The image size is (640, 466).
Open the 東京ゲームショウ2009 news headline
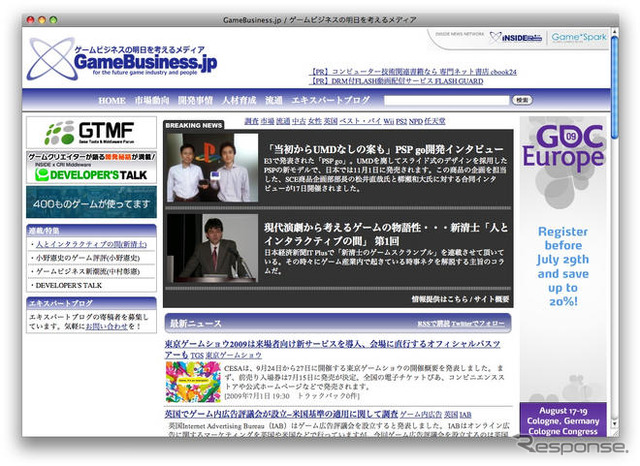(x=333, y=349)
